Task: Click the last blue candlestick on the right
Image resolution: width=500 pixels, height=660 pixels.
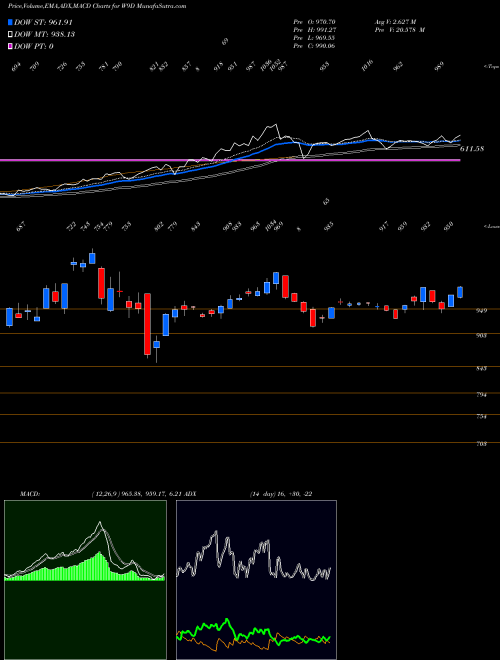Action: [460, 292]
